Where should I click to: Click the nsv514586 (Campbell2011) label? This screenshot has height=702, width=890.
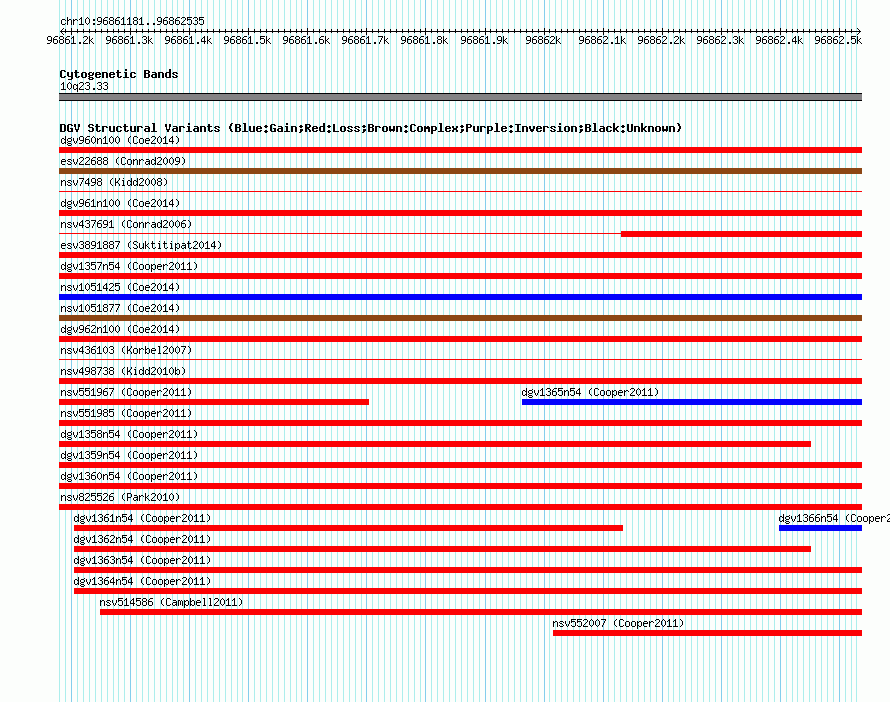171,602
